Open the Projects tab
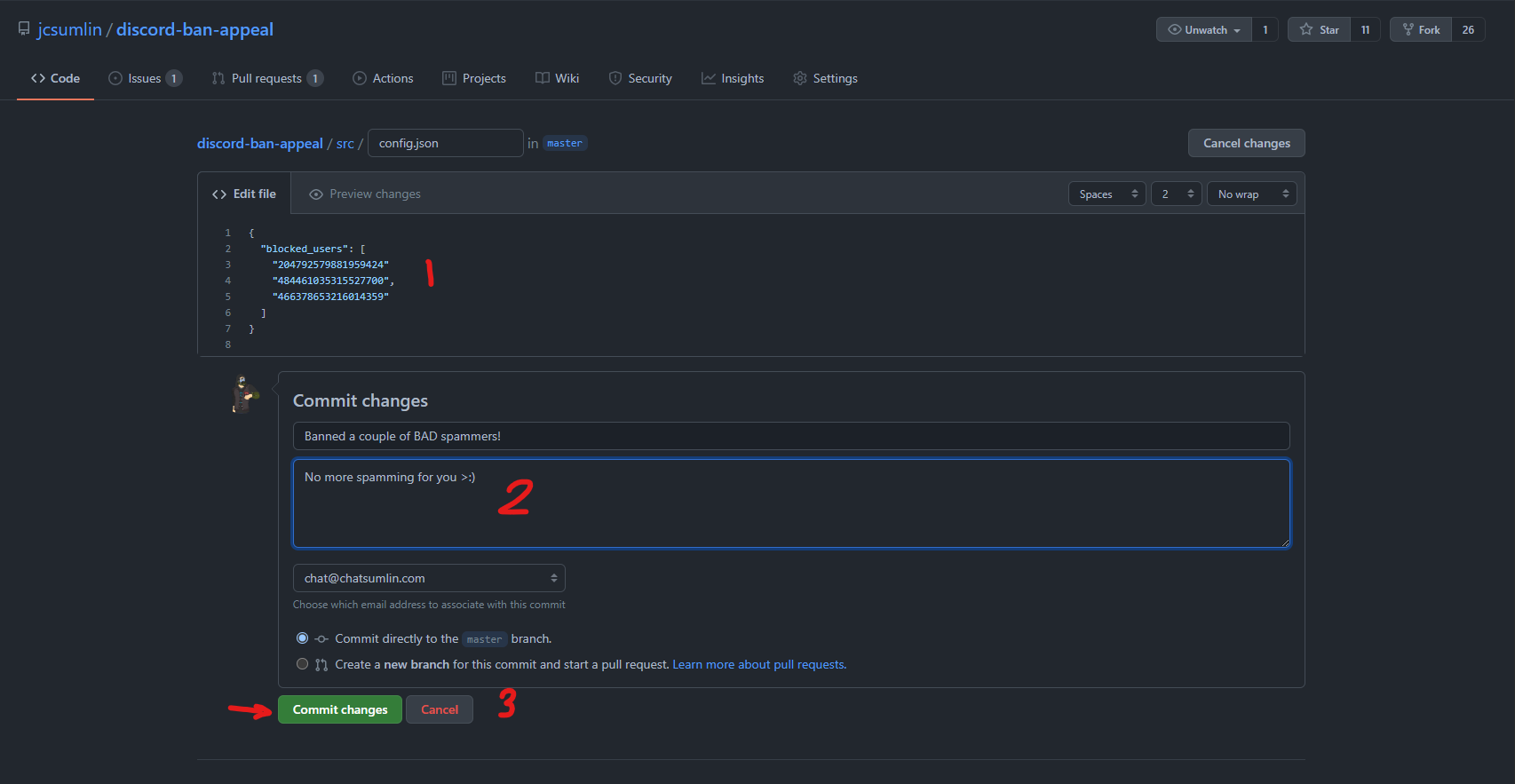 [474, 78]
